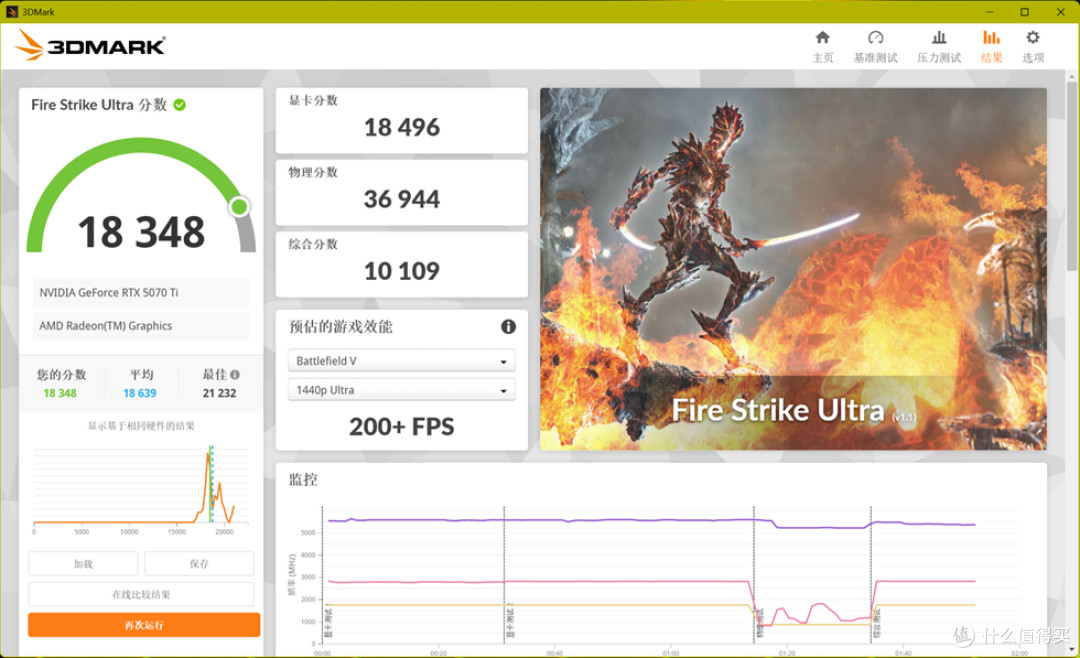Click the 物理分数 value 36 944
Image resolution: width=1080 pixels, height=658 pixels.
(x=402, y=199)
